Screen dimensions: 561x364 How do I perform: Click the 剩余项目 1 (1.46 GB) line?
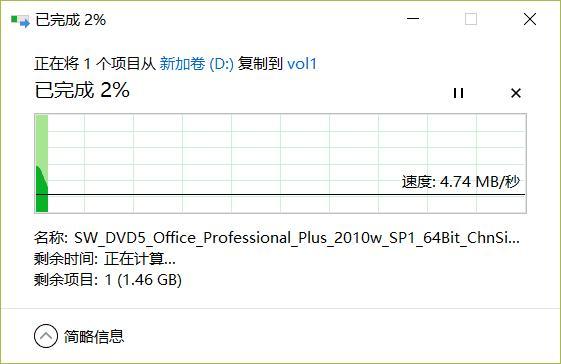108,280
